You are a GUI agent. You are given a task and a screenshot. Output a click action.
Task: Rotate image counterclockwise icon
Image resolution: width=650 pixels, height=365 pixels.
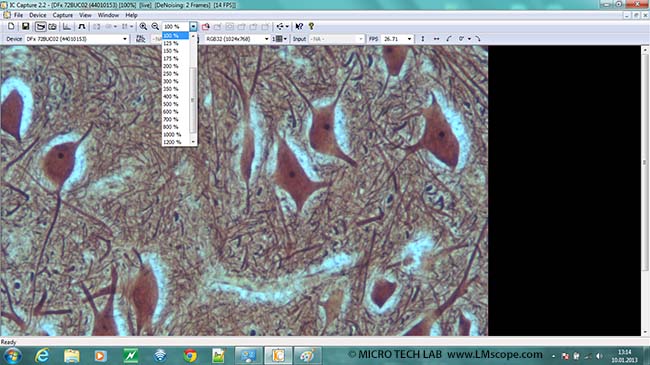[449, 39]
